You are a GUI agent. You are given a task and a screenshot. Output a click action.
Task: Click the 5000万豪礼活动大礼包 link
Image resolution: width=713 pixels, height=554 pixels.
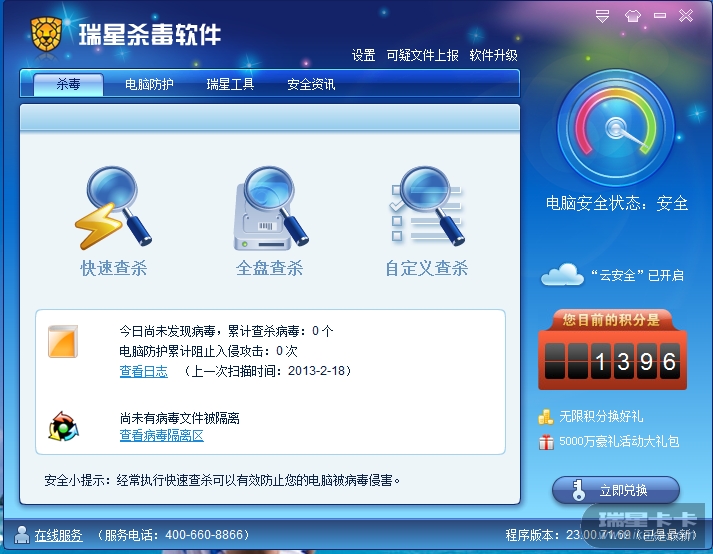(x=619, y=442)
